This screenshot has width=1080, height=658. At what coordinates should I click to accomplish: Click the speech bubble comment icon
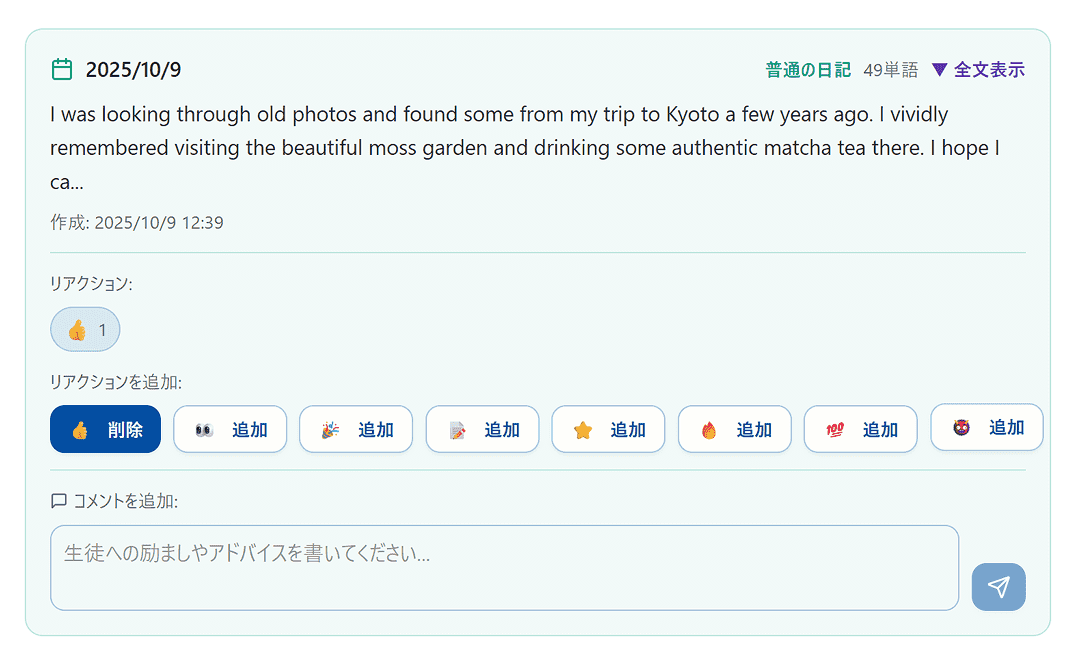[59, 501]
